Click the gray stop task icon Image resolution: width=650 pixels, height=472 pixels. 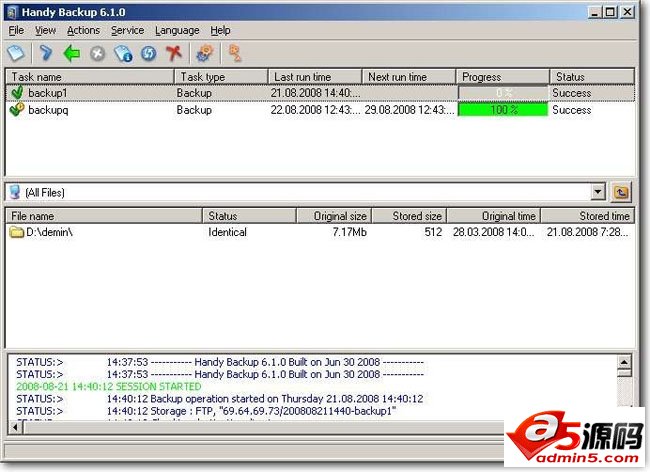(x=97, y=53)
